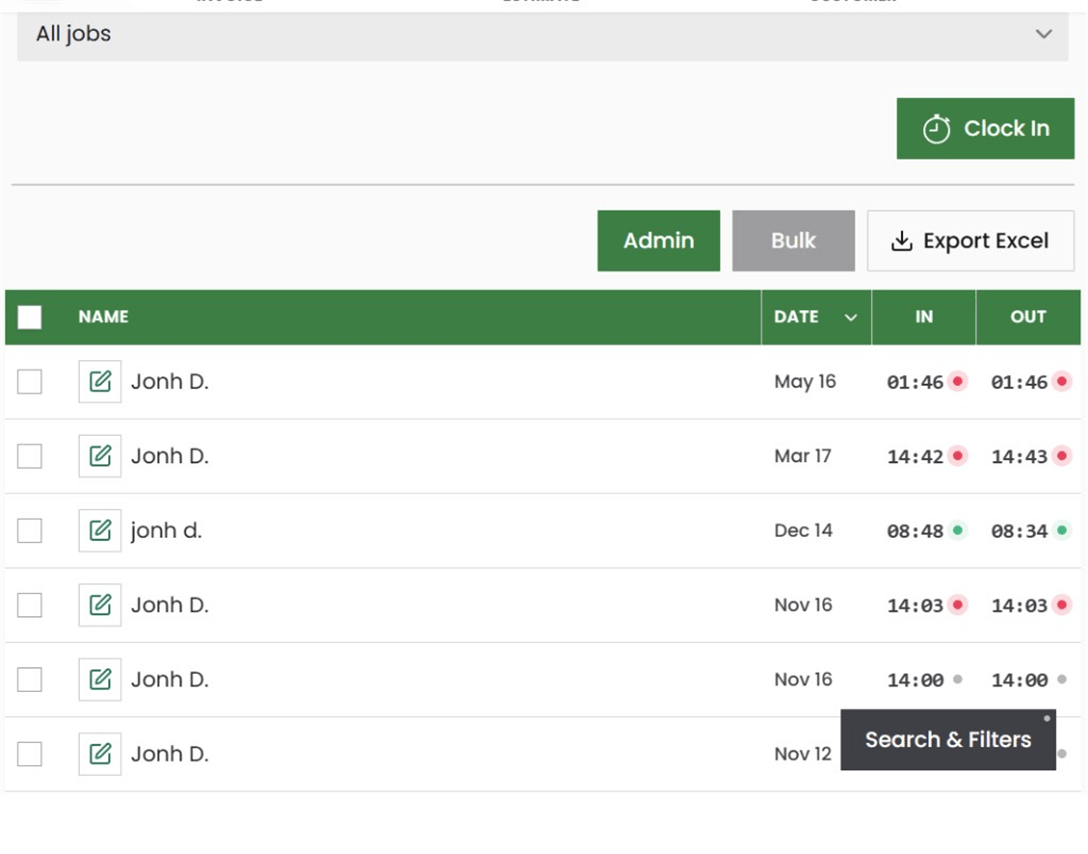Viewport: 1088px width, 854px height.
Task: Select the Nov 12 entry checkbox
Action: [30, 754]
